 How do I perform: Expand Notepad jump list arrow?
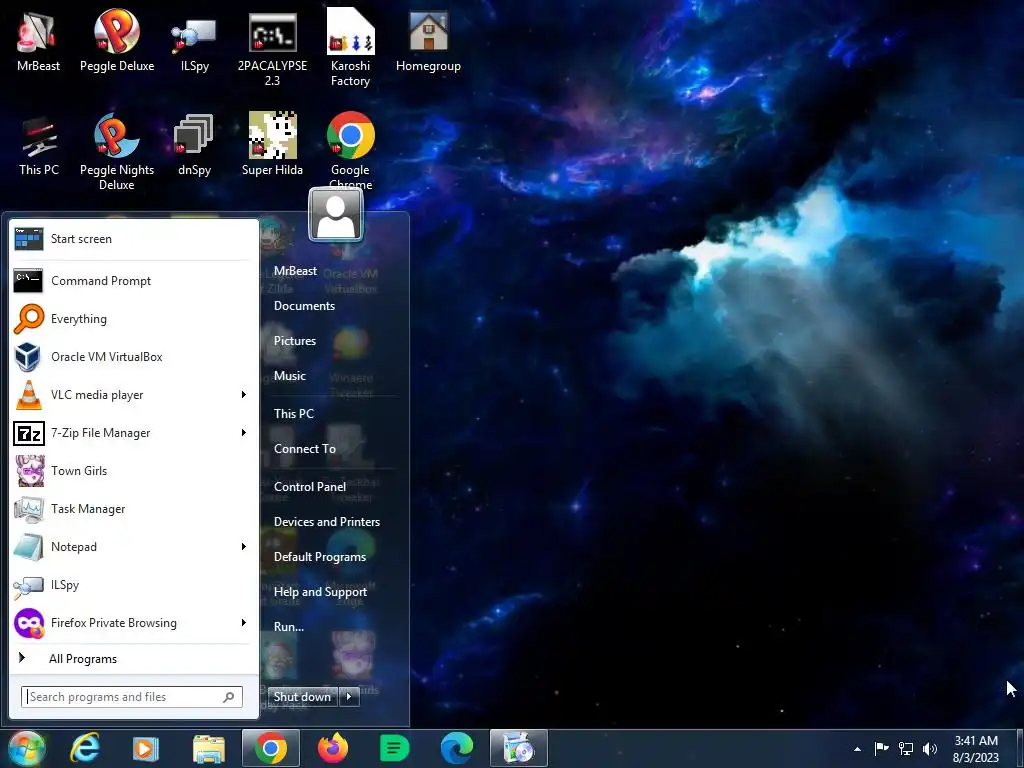coord(244,547)
